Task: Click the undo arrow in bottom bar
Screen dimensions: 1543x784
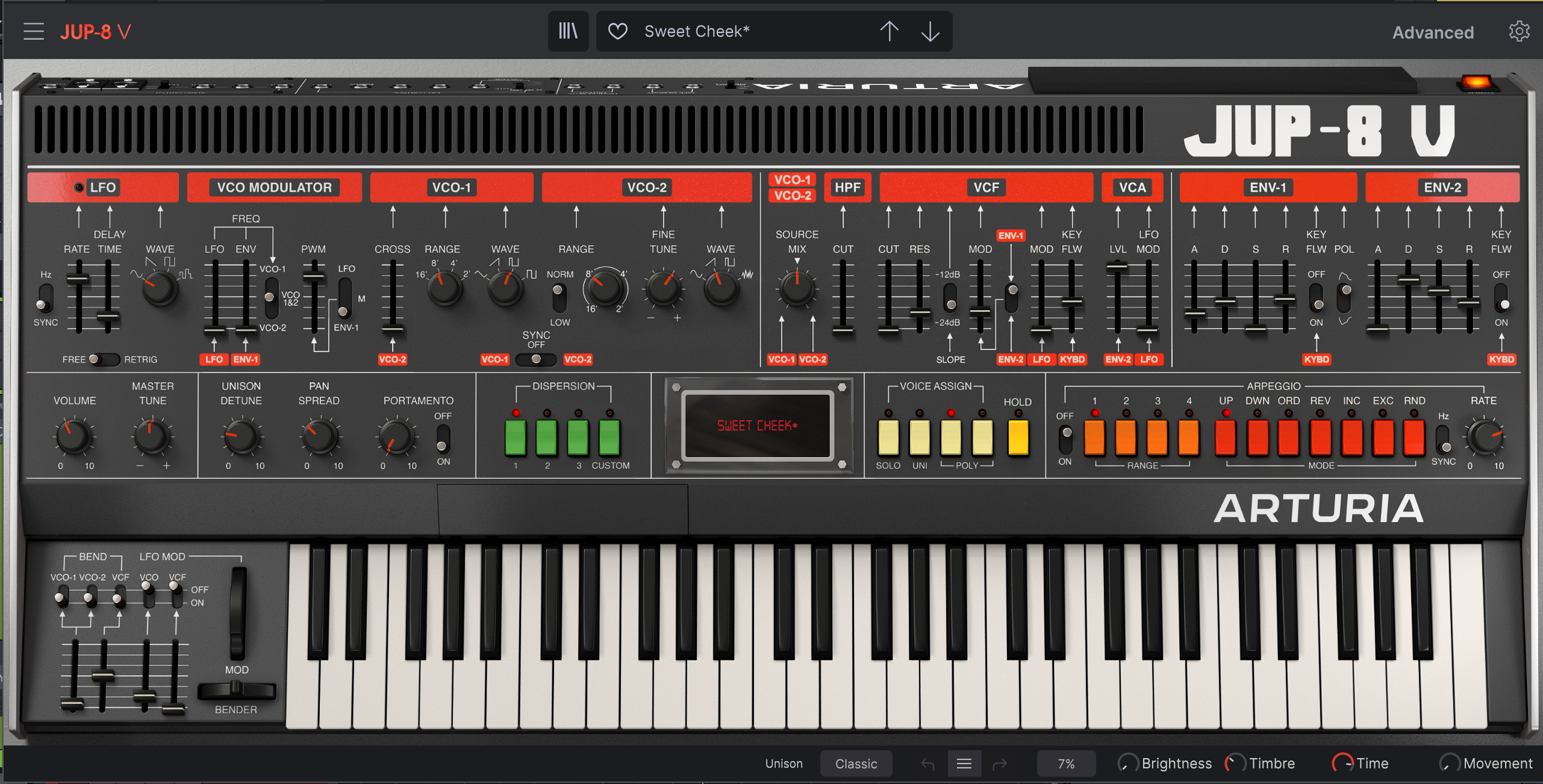Action: coord(927,764)
